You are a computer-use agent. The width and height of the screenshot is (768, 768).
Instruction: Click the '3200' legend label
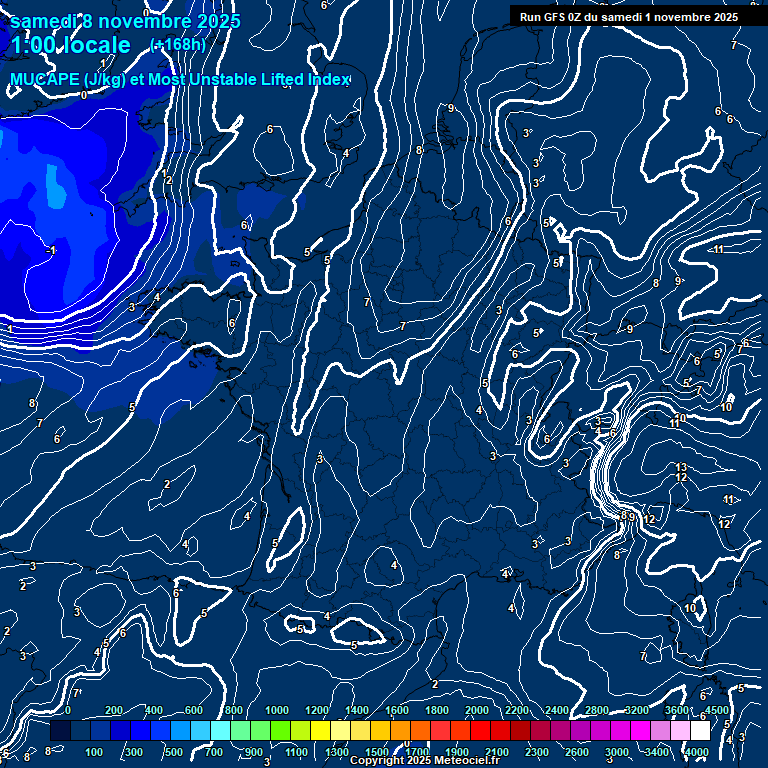[x=637, y=710]
